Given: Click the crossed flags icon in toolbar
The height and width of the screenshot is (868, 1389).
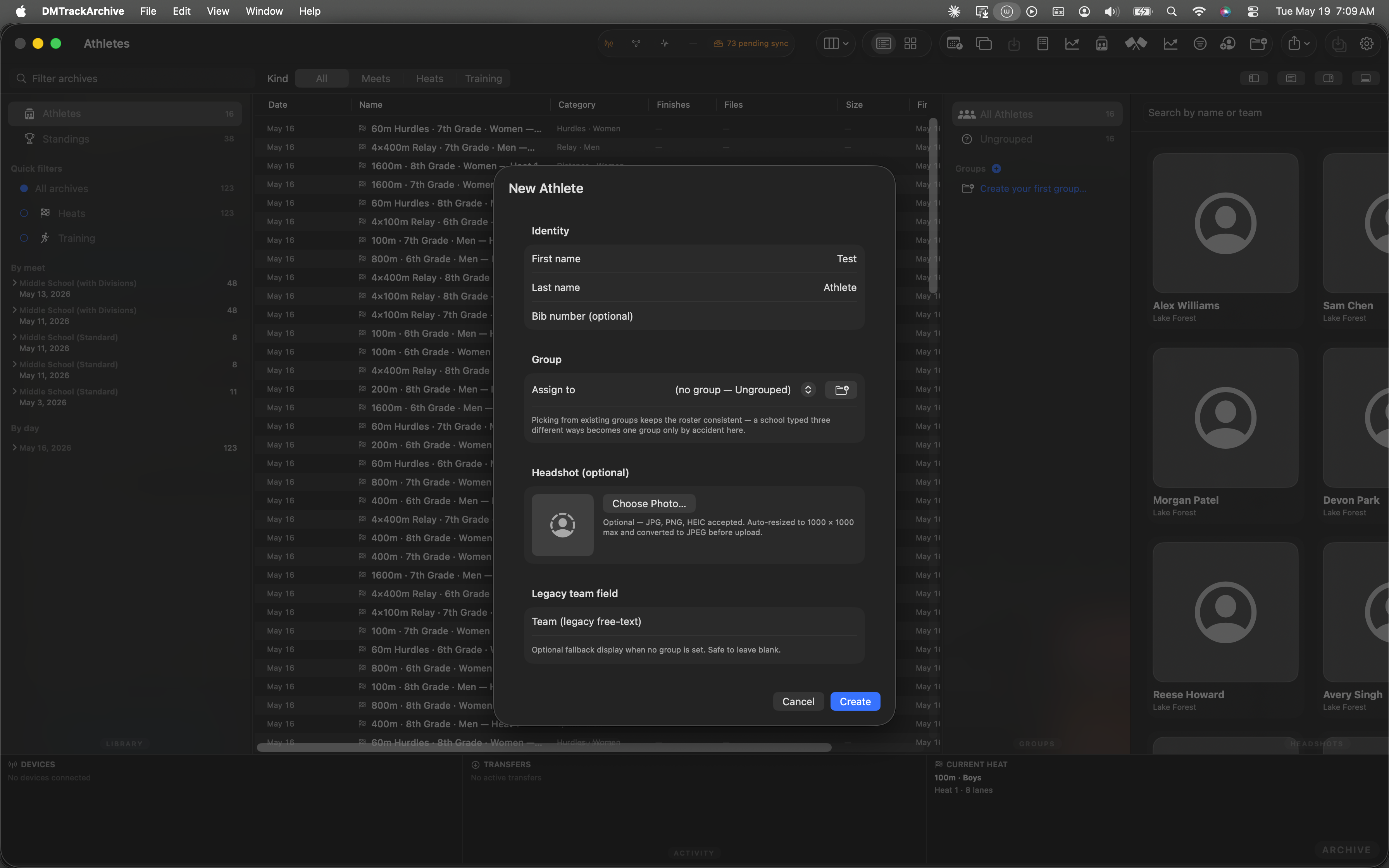Looking at the screenshot, I should 1135,44.
